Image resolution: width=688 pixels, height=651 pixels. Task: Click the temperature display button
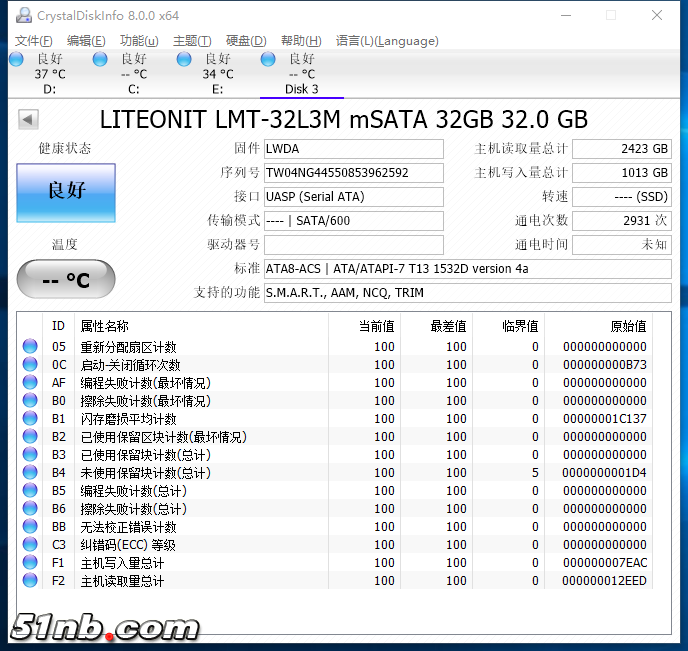tap(66, 281)
